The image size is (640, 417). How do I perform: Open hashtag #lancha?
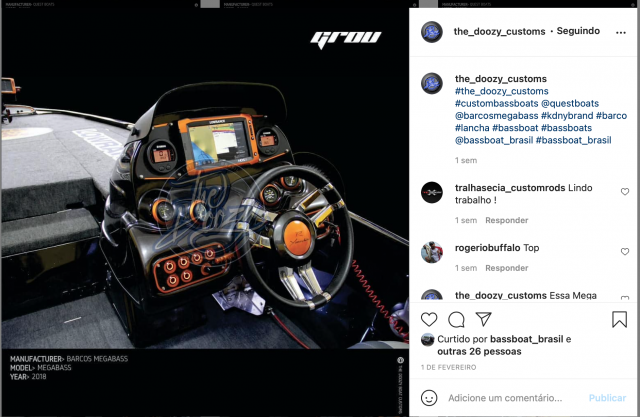point(472,128)
